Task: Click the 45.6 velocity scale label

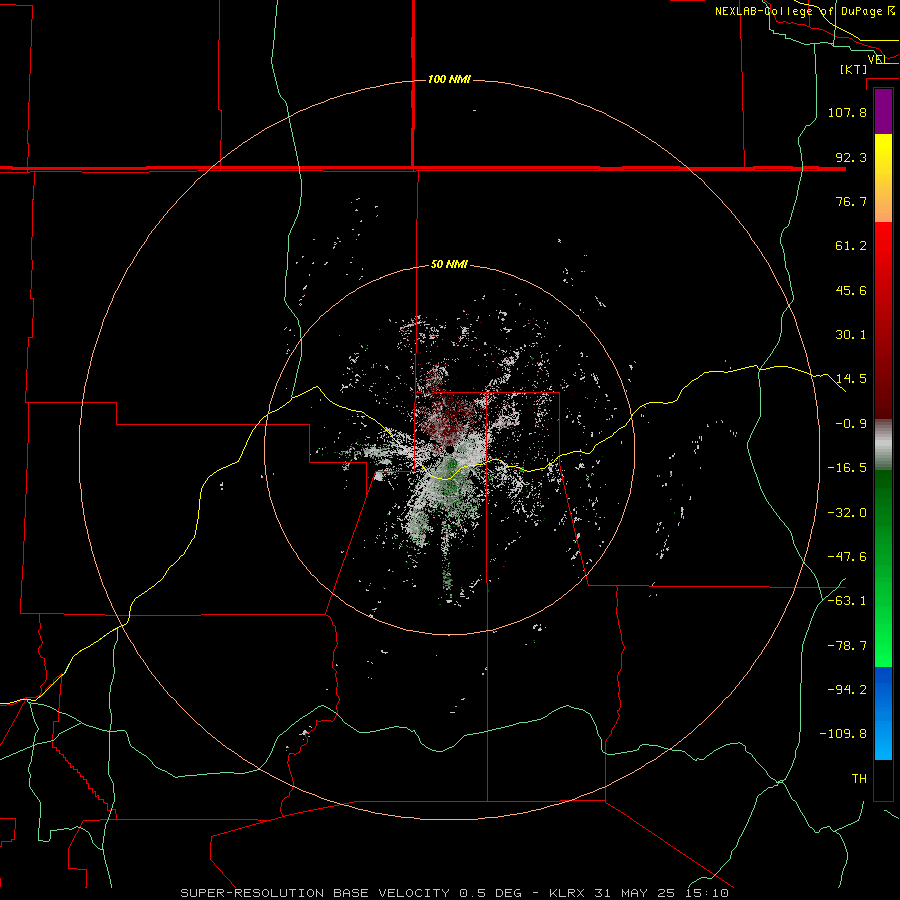Action: [851, 290]
